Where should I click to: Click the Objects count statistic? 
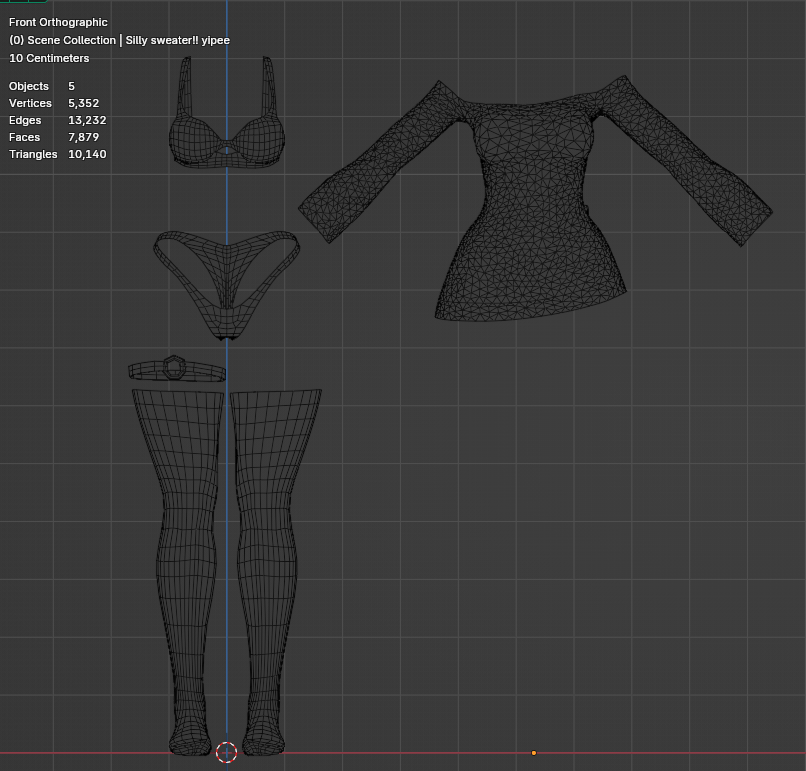click(42, 86)
